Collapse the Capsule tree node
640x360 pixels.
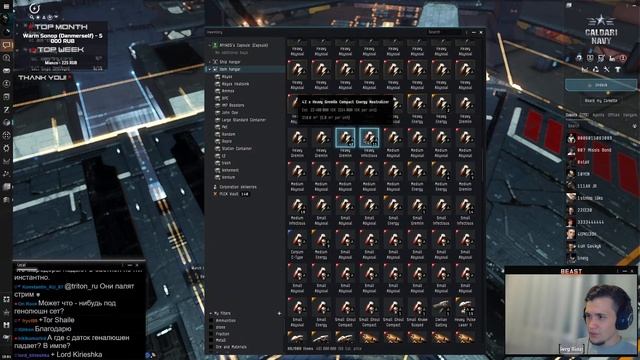(x=210, y=45)
